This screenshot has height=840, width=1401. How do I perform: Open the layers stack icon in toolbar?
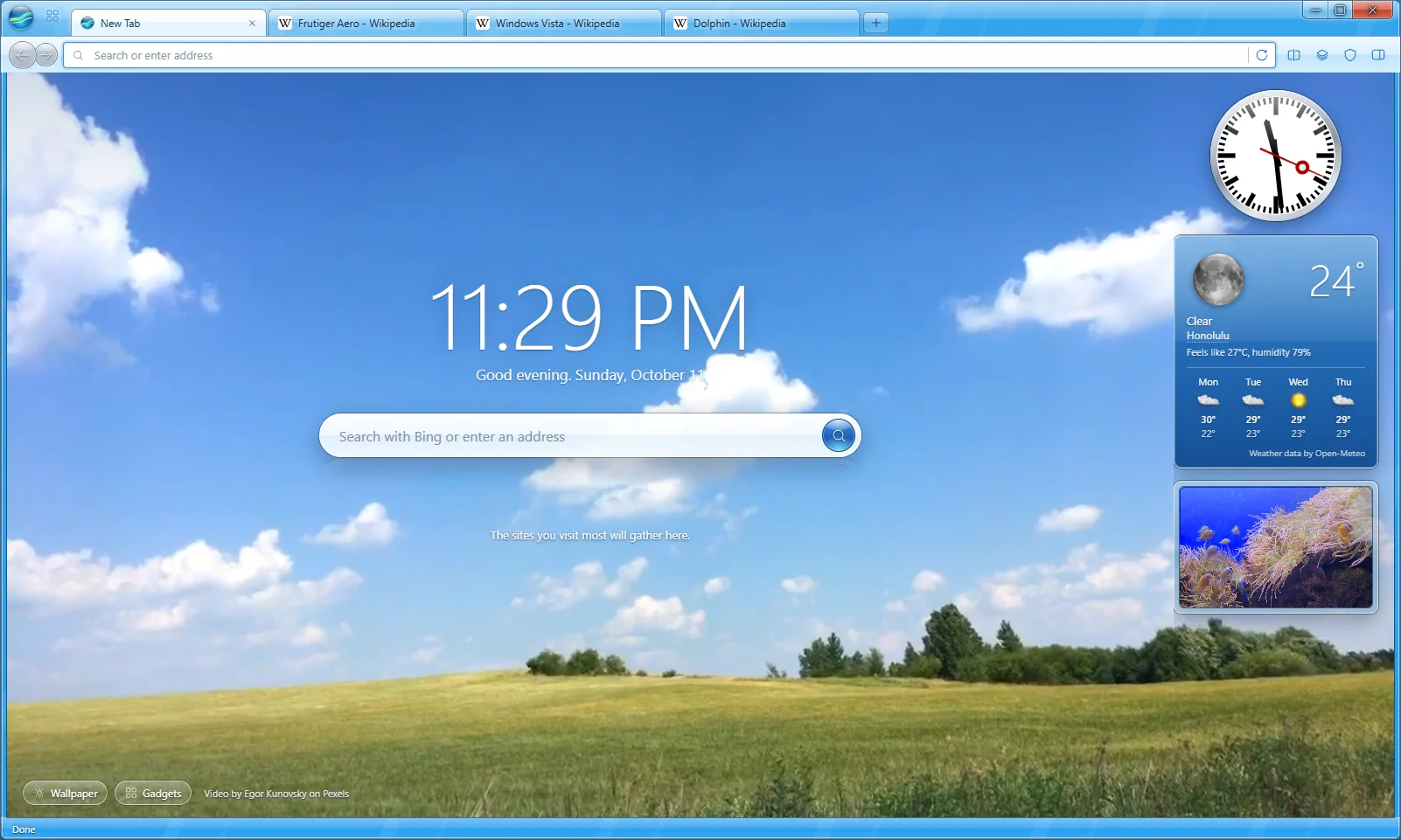point(1322,55)
